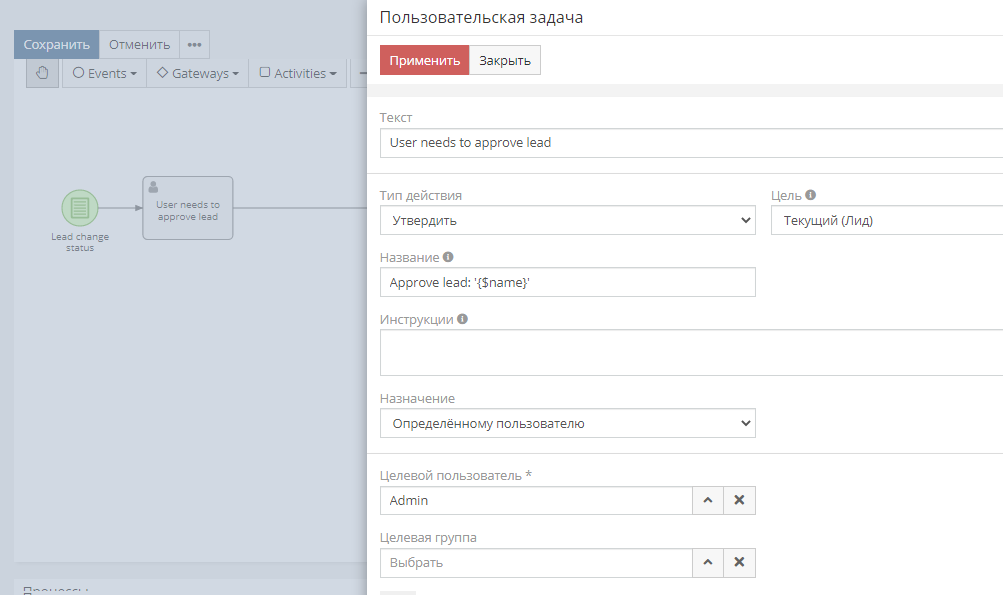
Task: Click the Закрыть button
Action: click(x=505, y=60)
